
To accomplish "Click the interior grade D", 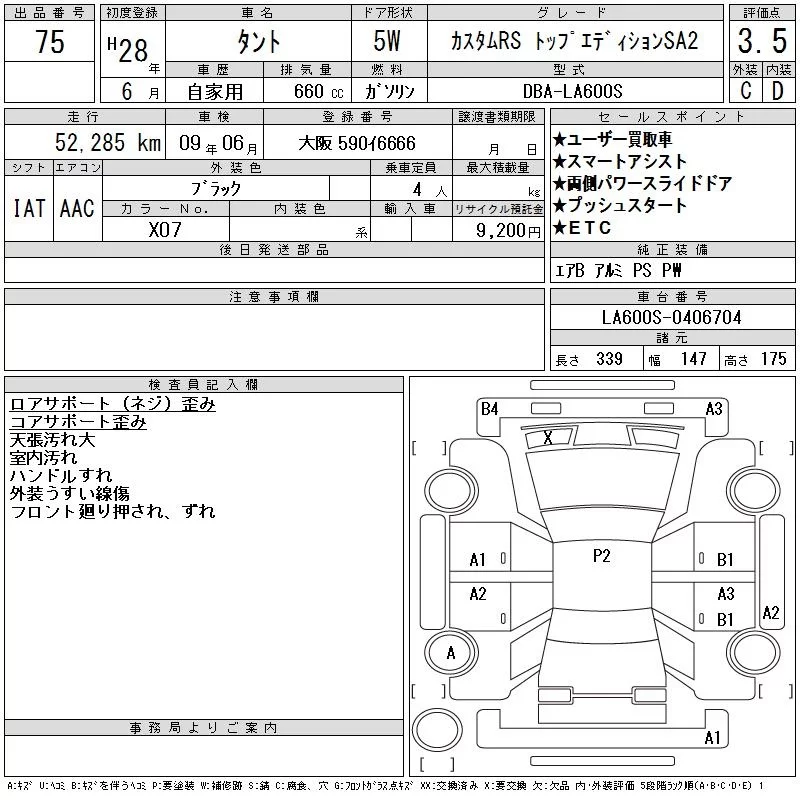I will coord(778,91).
